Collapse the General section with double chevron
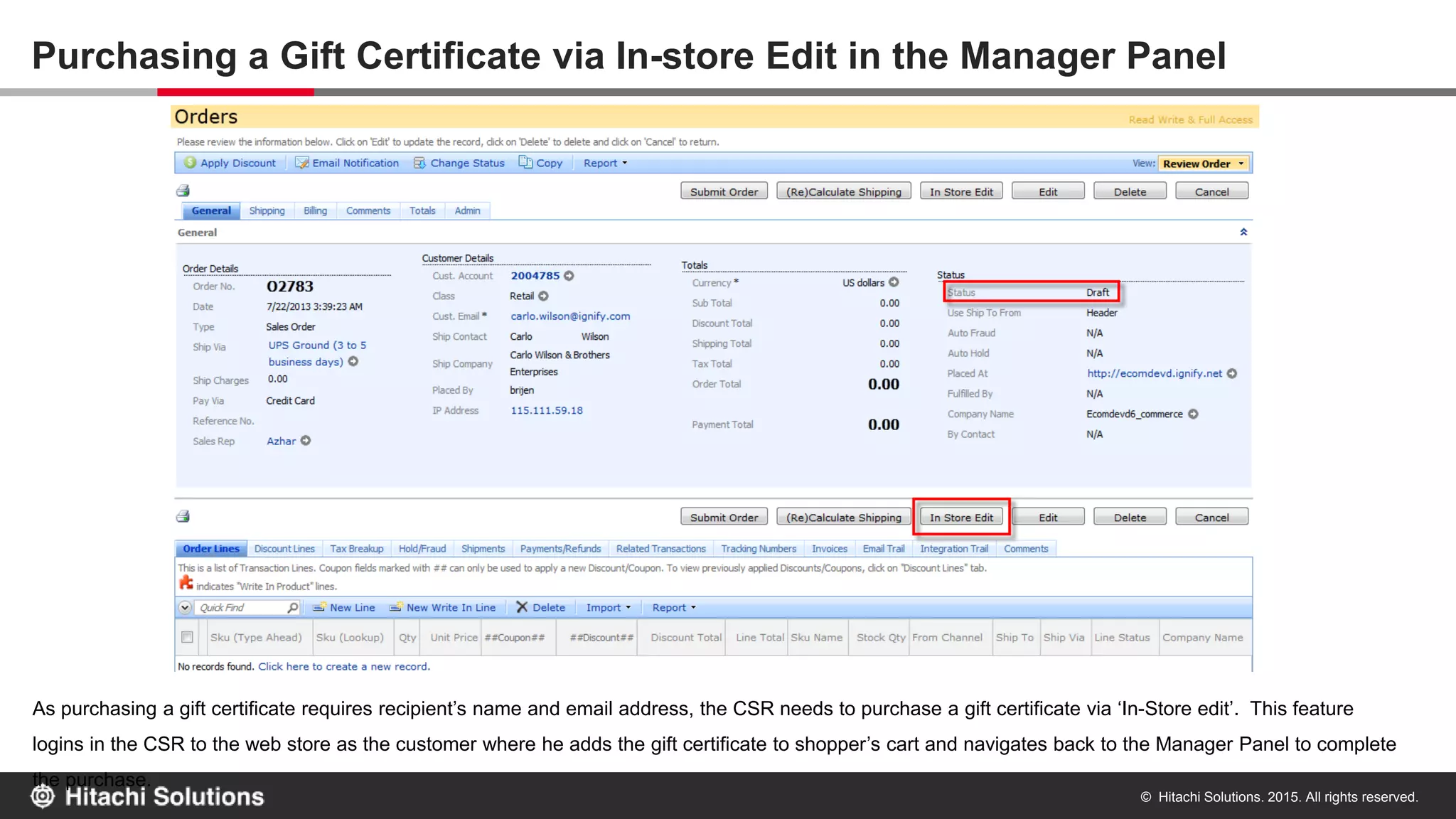The width and height of the screenshot is (1456, 819). pos(1243,232)
